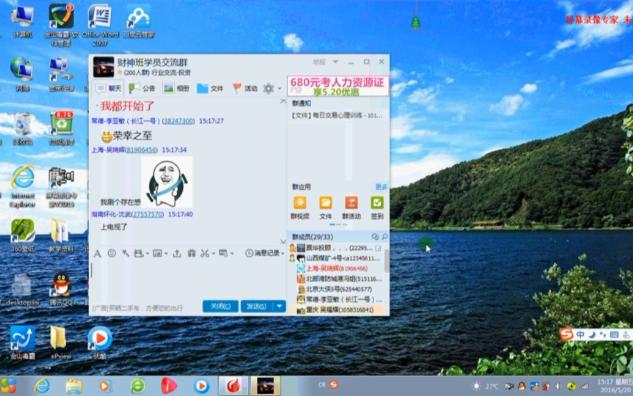Open the send button dropdown arrow
Screen dimensions: 633x396
pos(279,306)
